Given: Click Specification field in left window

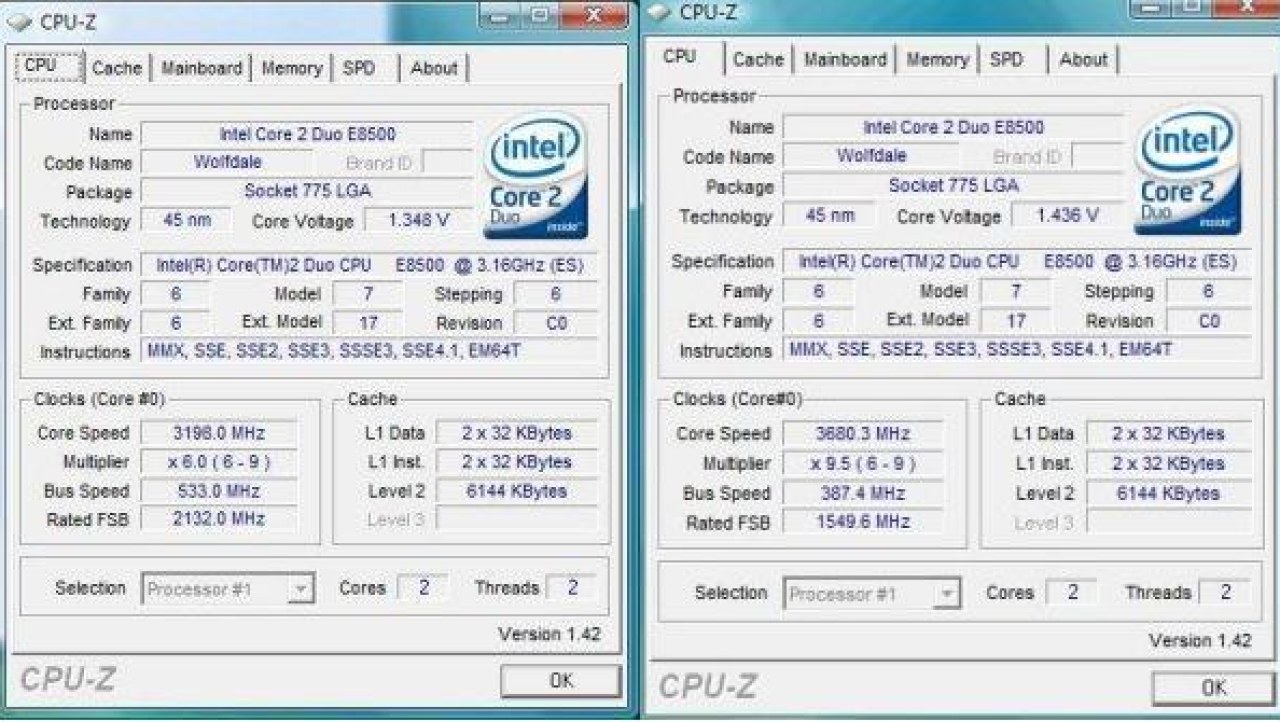Looking at the screenshot, I should pos(369,265).
